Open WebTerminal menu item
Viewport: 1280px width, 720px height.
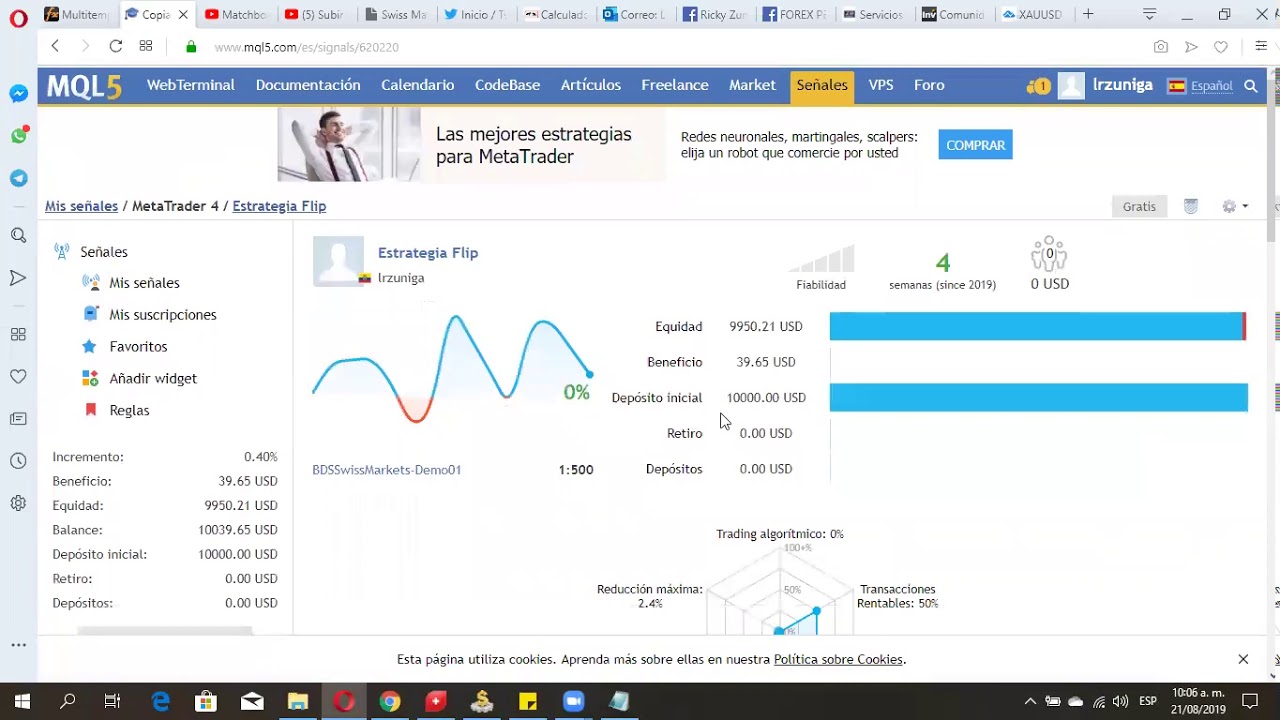click(x=191, y=85)
